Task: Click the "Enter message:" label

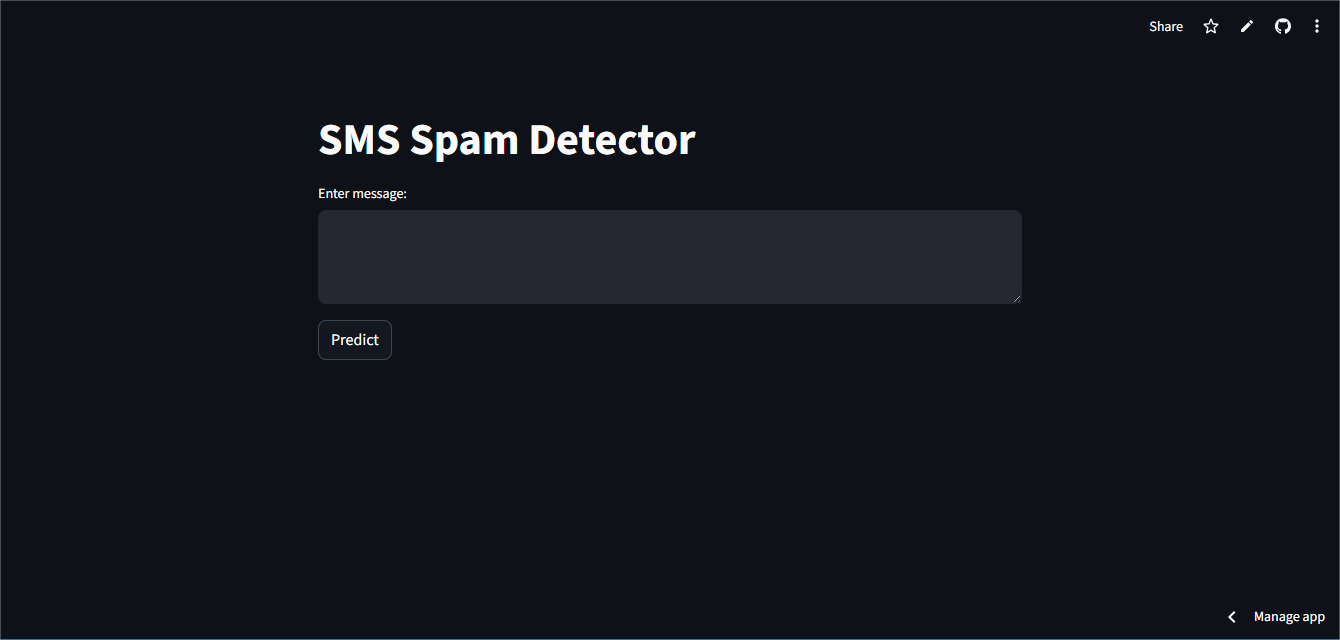Action: [362, 193]
